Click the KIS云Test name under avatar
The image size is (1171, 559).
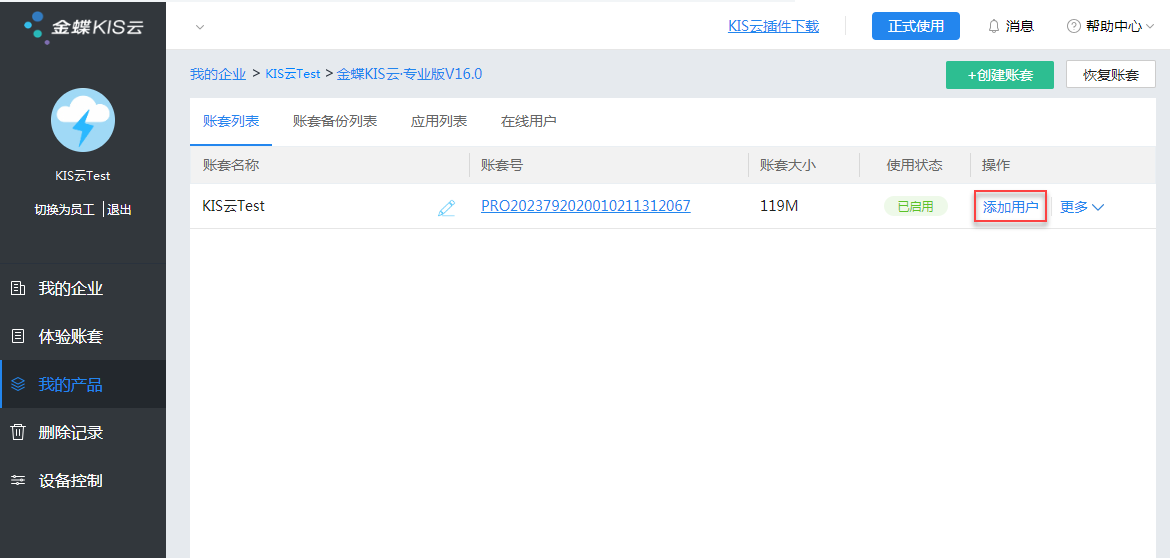tap(83, 176)
